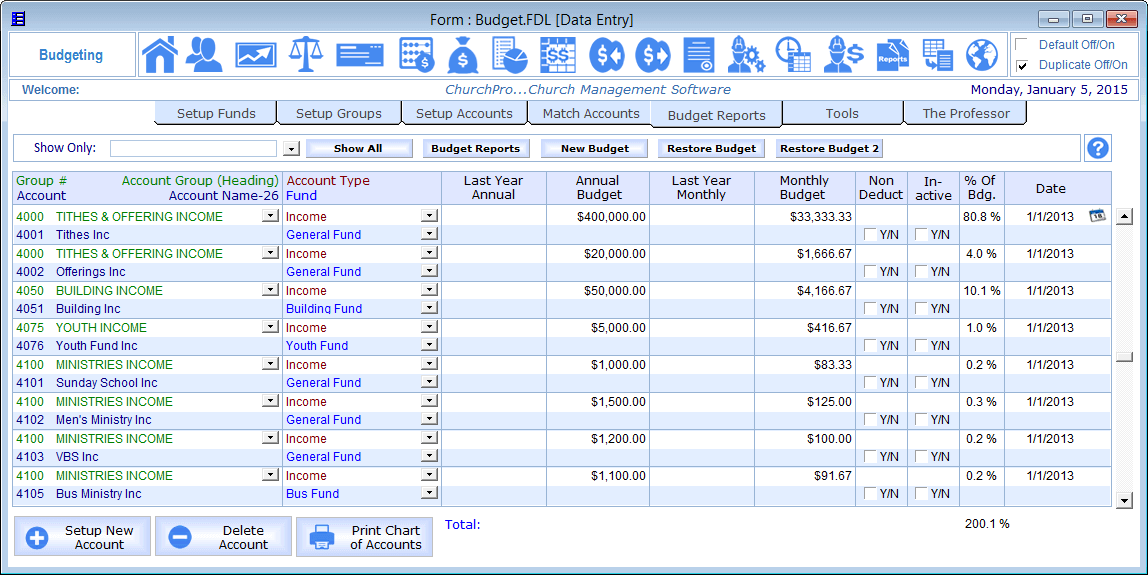Open the Reports documents icon
The width and height of the screenshot is (1148, 575).
point(892,55)
